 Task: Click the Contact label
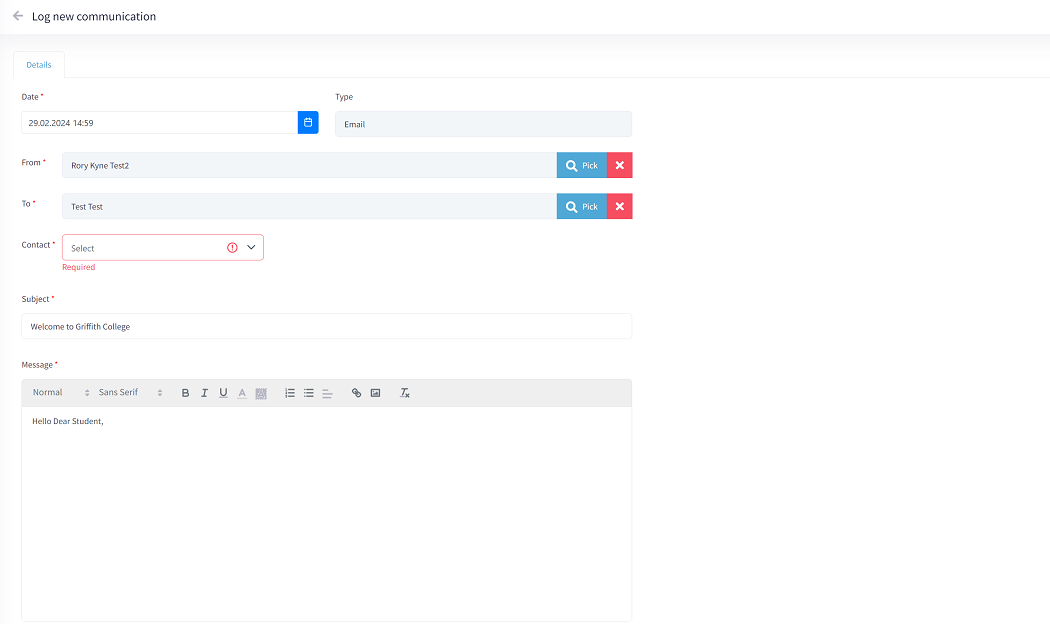click(x=35, y=245)
